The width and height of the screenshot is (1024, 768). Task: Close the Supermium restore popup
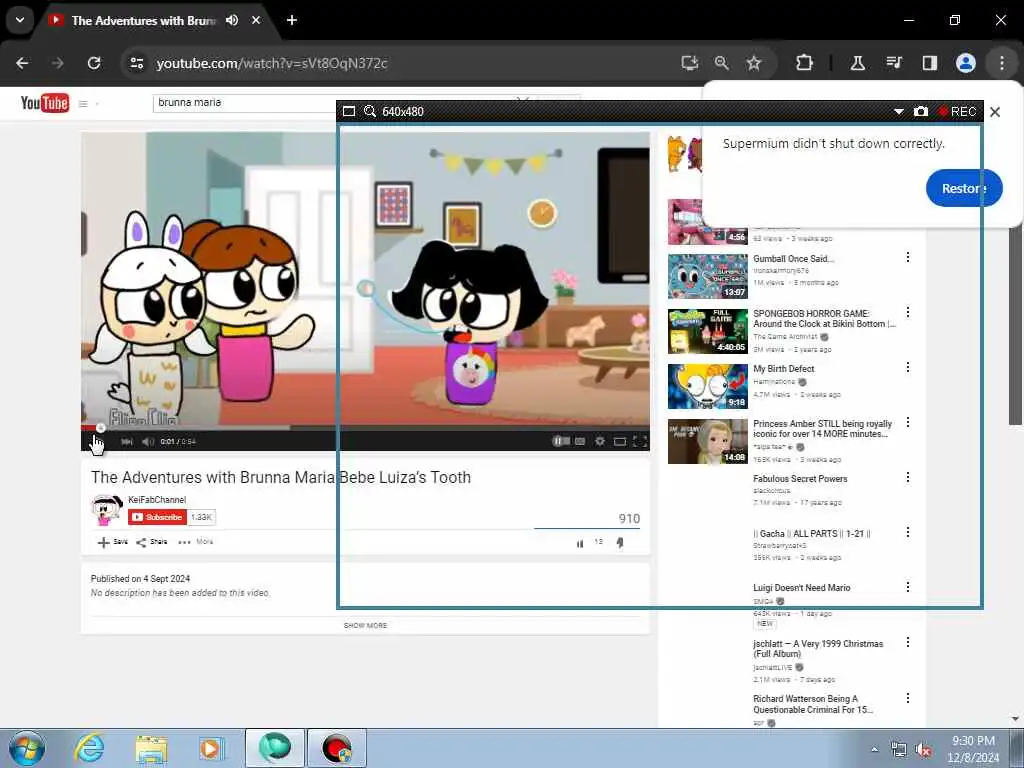click(995, 112)
